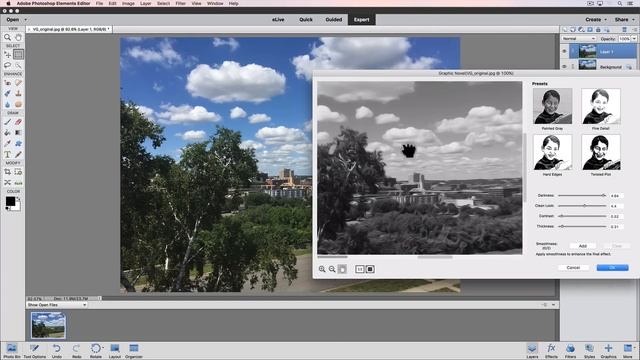Screen dimensions: 640x360
Task: Select the Blur tool droplet icon
Action: (x=7, y=104)
